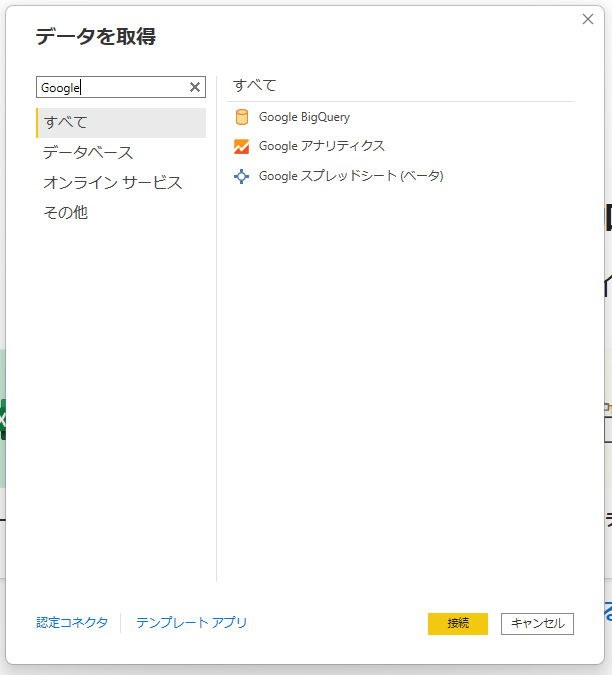Choose Google BigQuery from the list
The image size is (612, 675).
tap(304, 117)
